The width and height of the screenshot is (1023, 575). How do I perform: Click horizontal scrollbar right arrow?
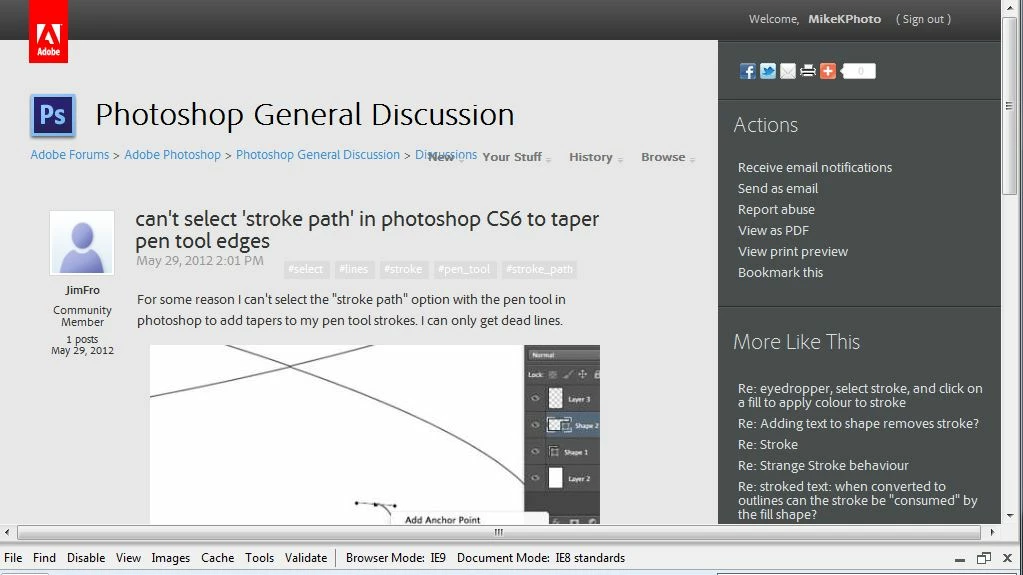click(x=992, y=533)
